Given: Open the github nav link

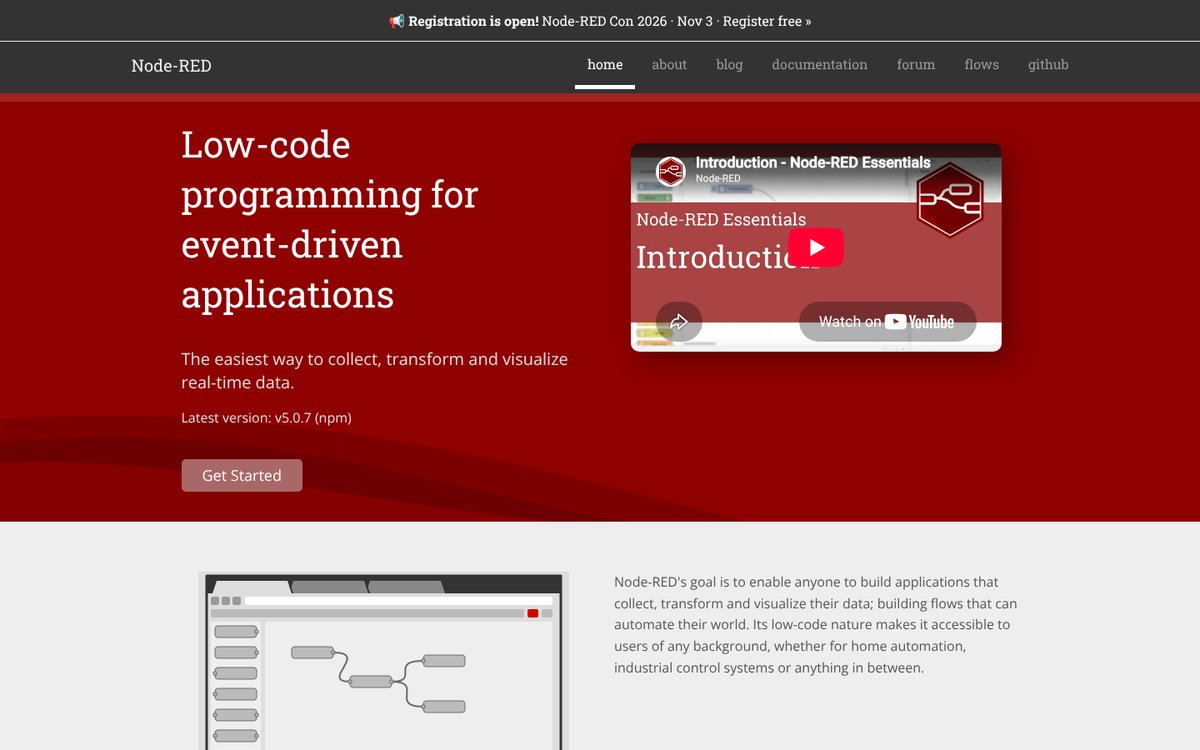Looking at the screenshot, I should point(1048,65).
